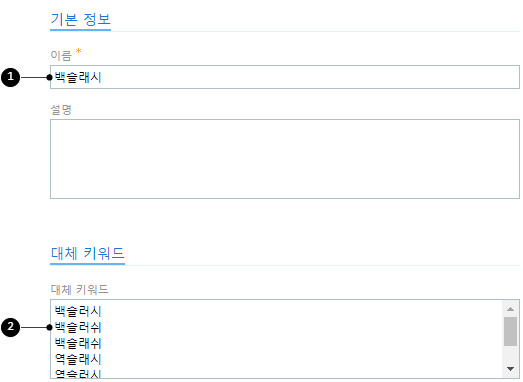Image resolution: width=523 pixels, height=382 pixels.
Task: Click scrollbar track below the thumb
Action: (510, 355)
